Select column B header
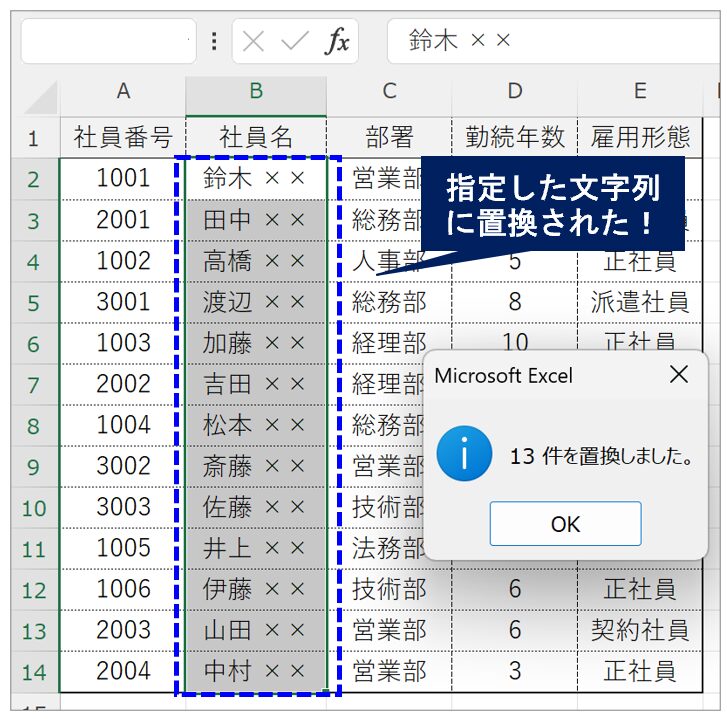Viewport: 727px width, 719px height. [256, 92]
